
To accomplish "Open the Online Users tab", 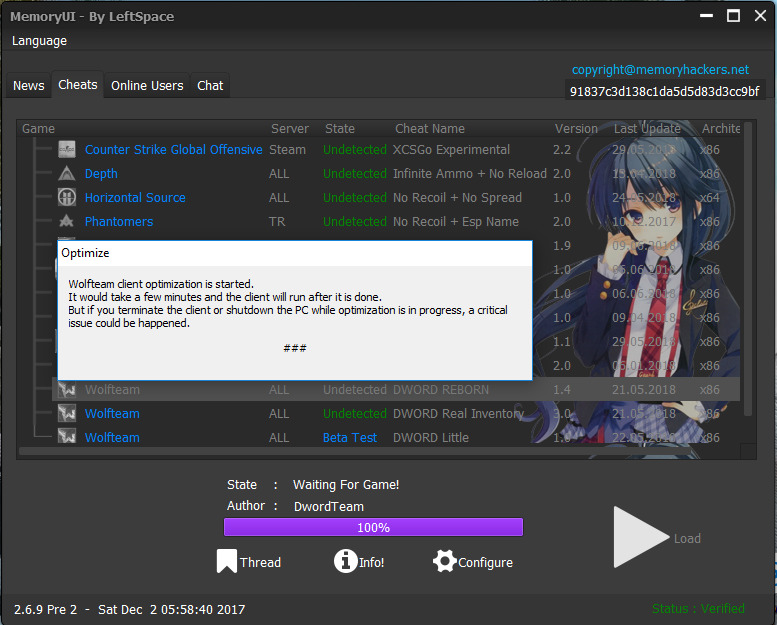I will (147, 85).
